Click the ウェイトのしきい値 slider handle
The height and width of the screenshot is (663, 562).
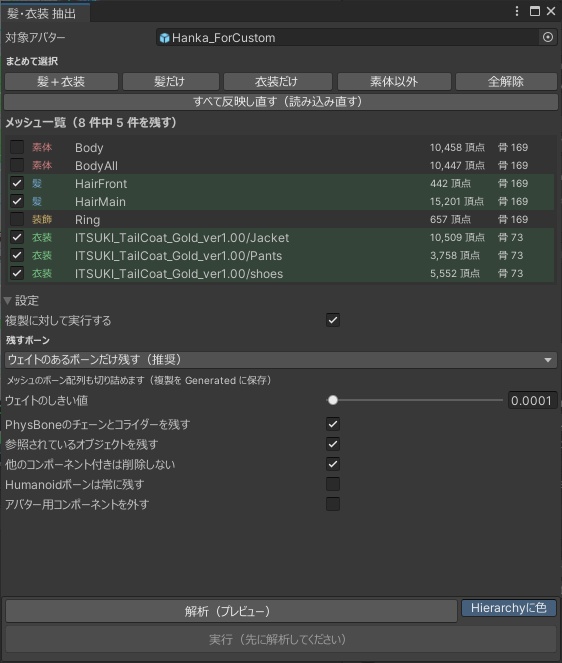coord(333,400)
